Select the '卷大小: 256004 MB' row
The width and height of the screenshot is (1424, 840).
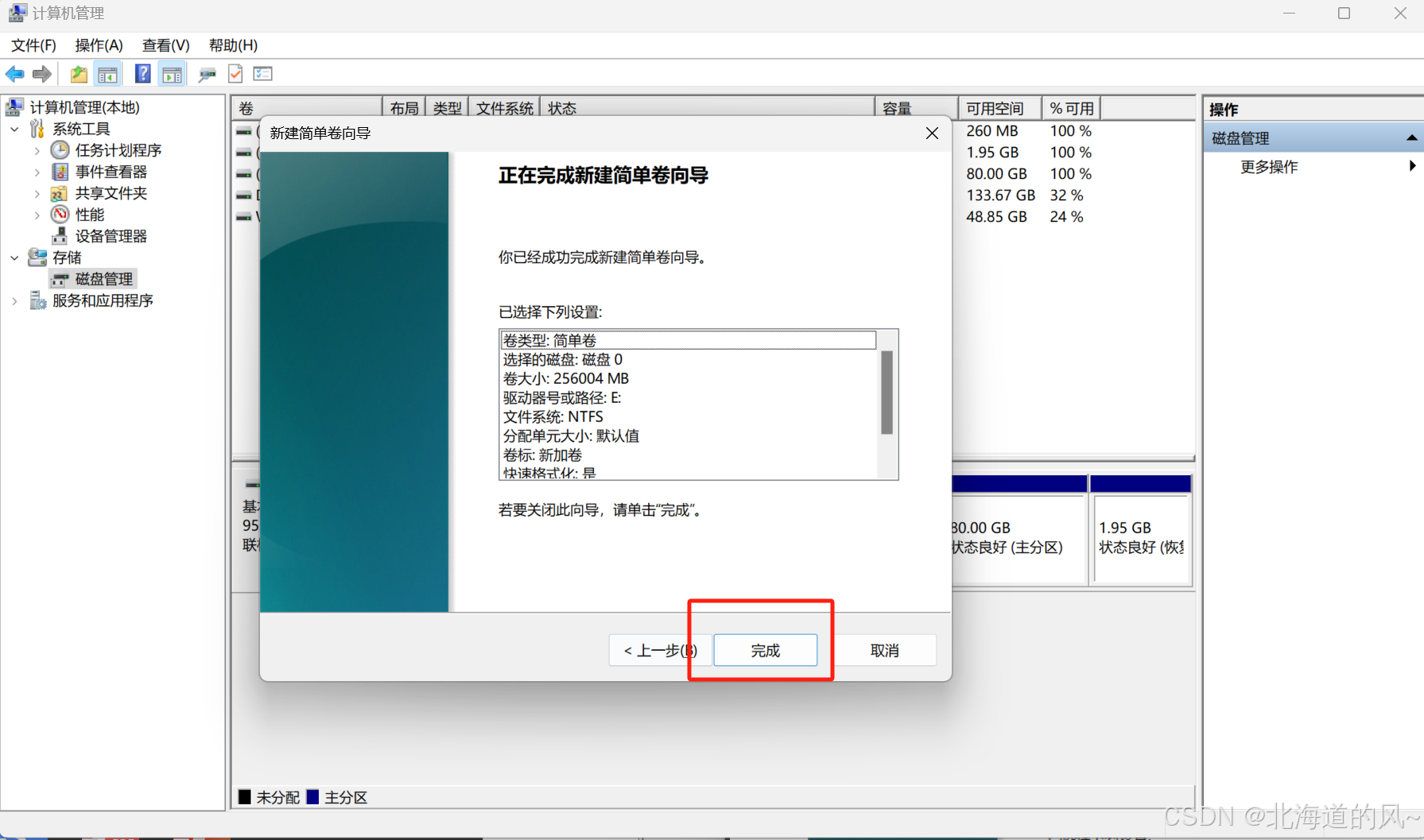click(x=689, y=378)
